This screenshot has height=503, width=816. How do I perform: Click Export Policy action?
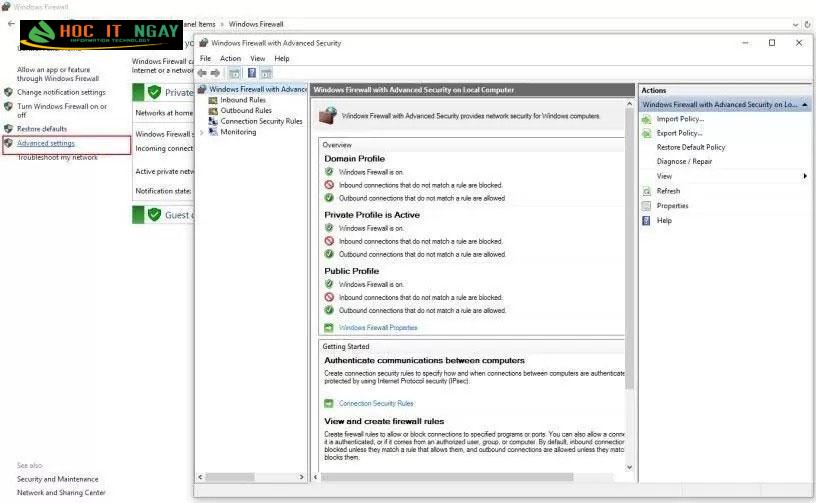(x=679, y=133)
